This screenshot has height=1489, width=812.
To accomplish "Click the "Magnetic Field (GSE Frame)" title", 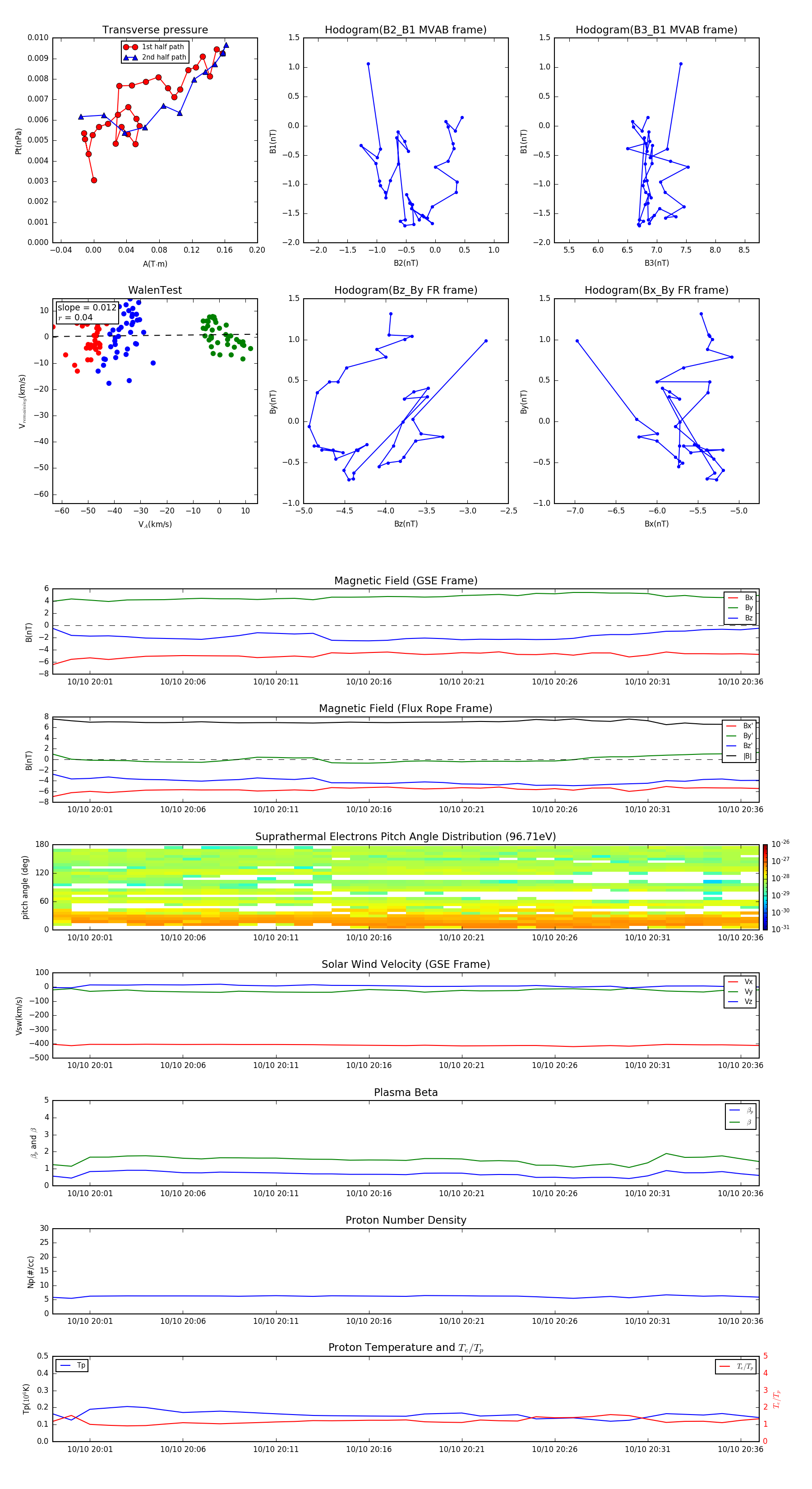I will [x=406, y=581].
